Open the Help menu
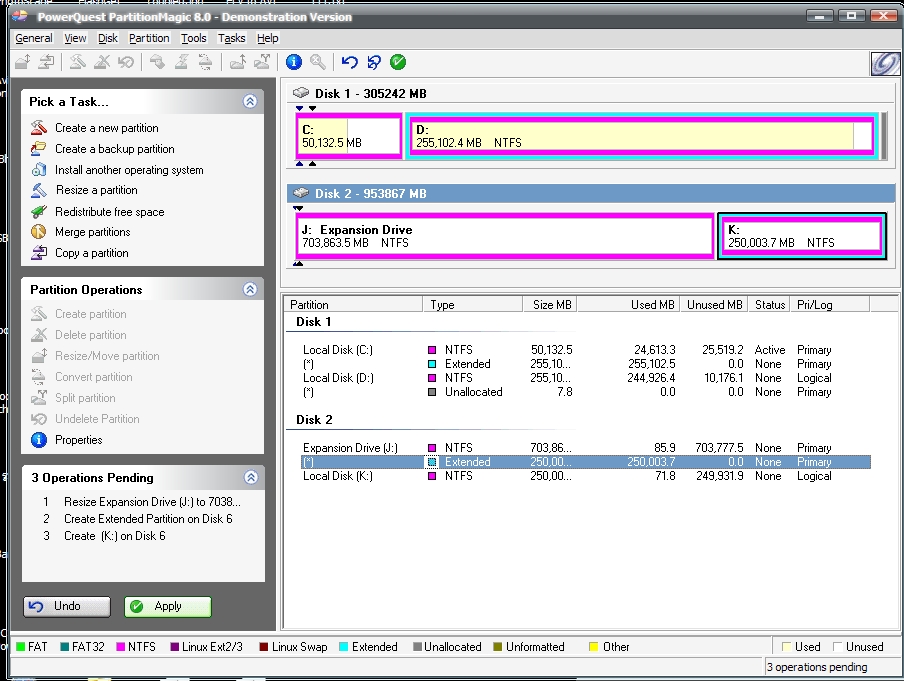 (x=268, y=38)
